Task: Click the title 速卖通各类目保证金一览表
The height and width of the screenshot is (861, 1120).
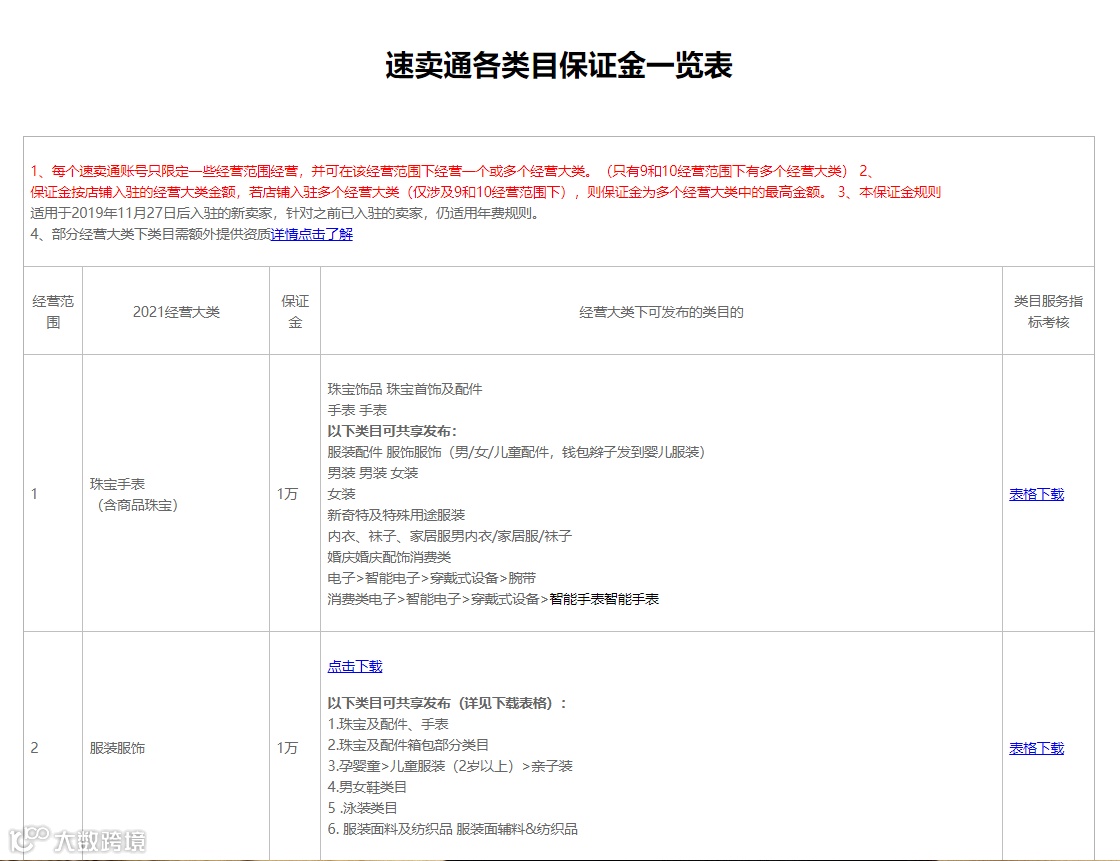Action: [559, 66]
